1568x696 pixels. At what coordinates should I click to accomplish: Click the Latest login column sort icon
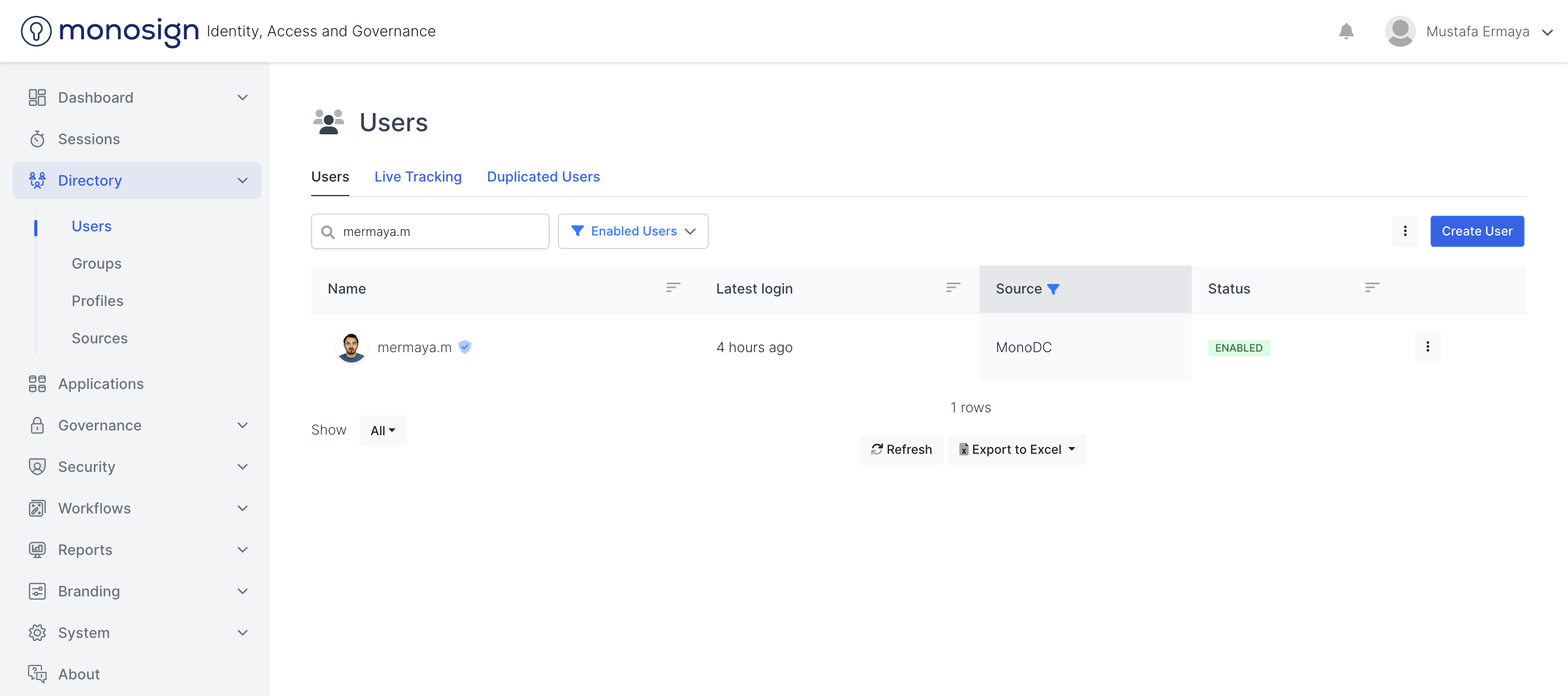[953, 287]
